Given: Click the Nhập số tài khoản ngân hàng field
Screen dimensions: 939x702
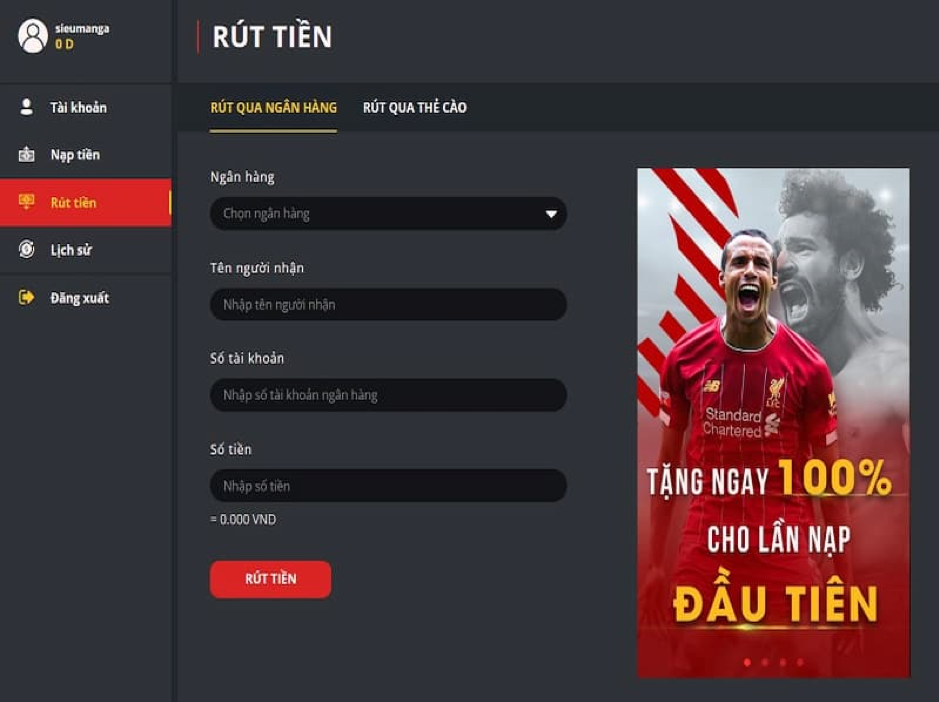Looking at the screenshot, I should click(388, 395).
